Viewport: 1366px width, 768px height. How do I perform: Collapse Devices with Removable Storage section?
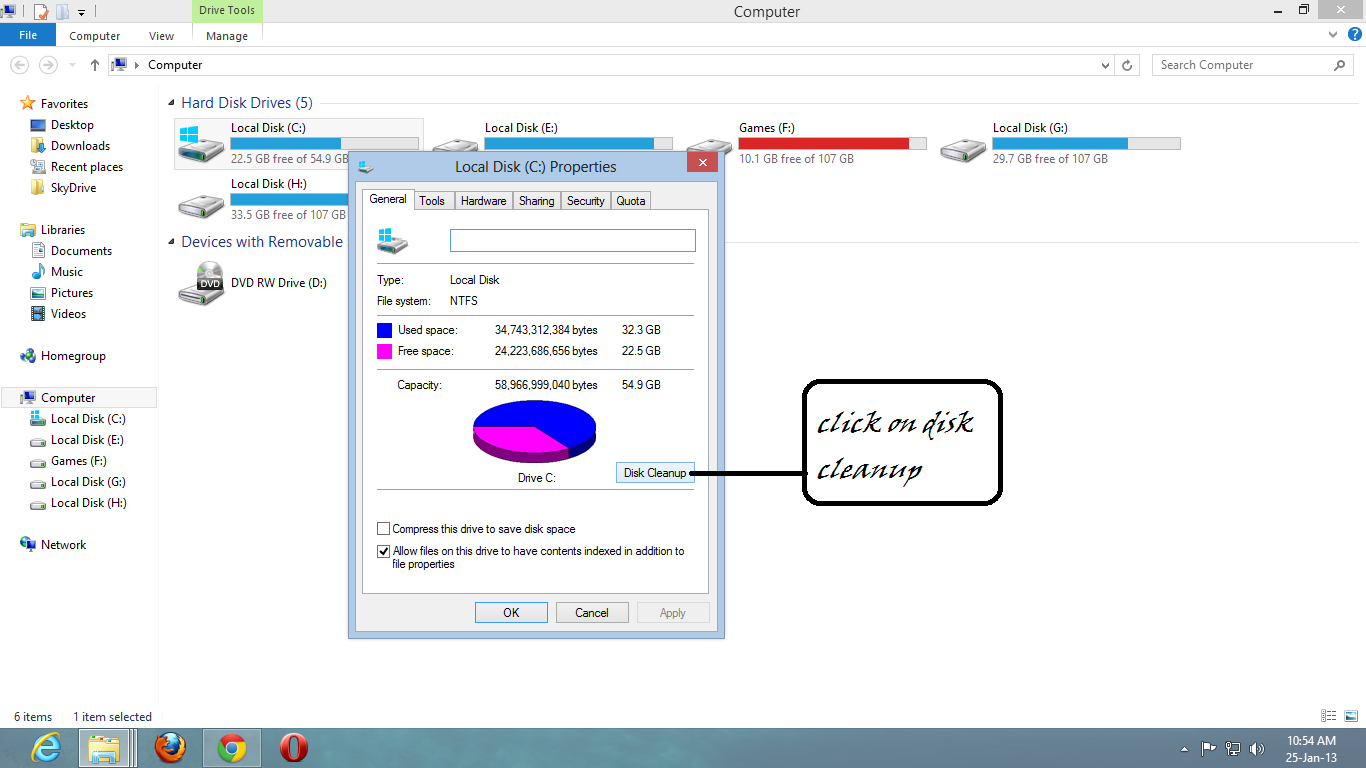tap(172, 241)
